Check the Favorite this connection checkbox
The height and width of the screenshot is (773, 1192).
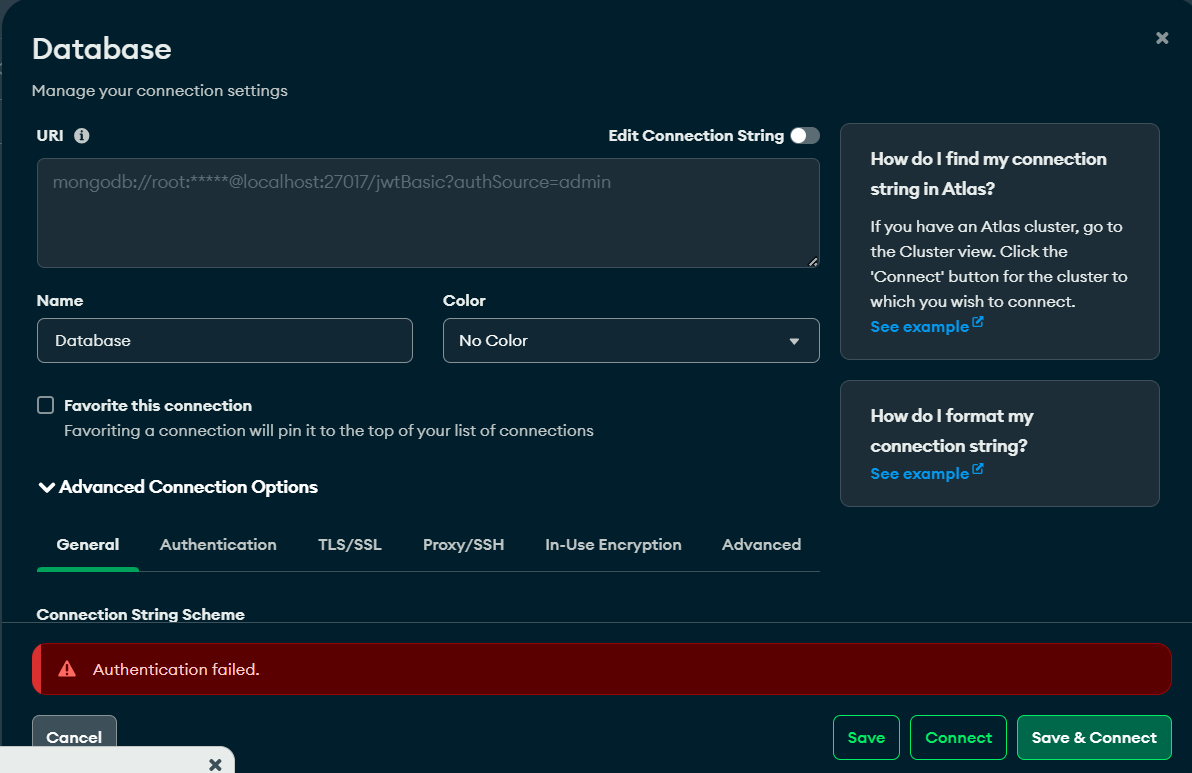pos(45,405)
